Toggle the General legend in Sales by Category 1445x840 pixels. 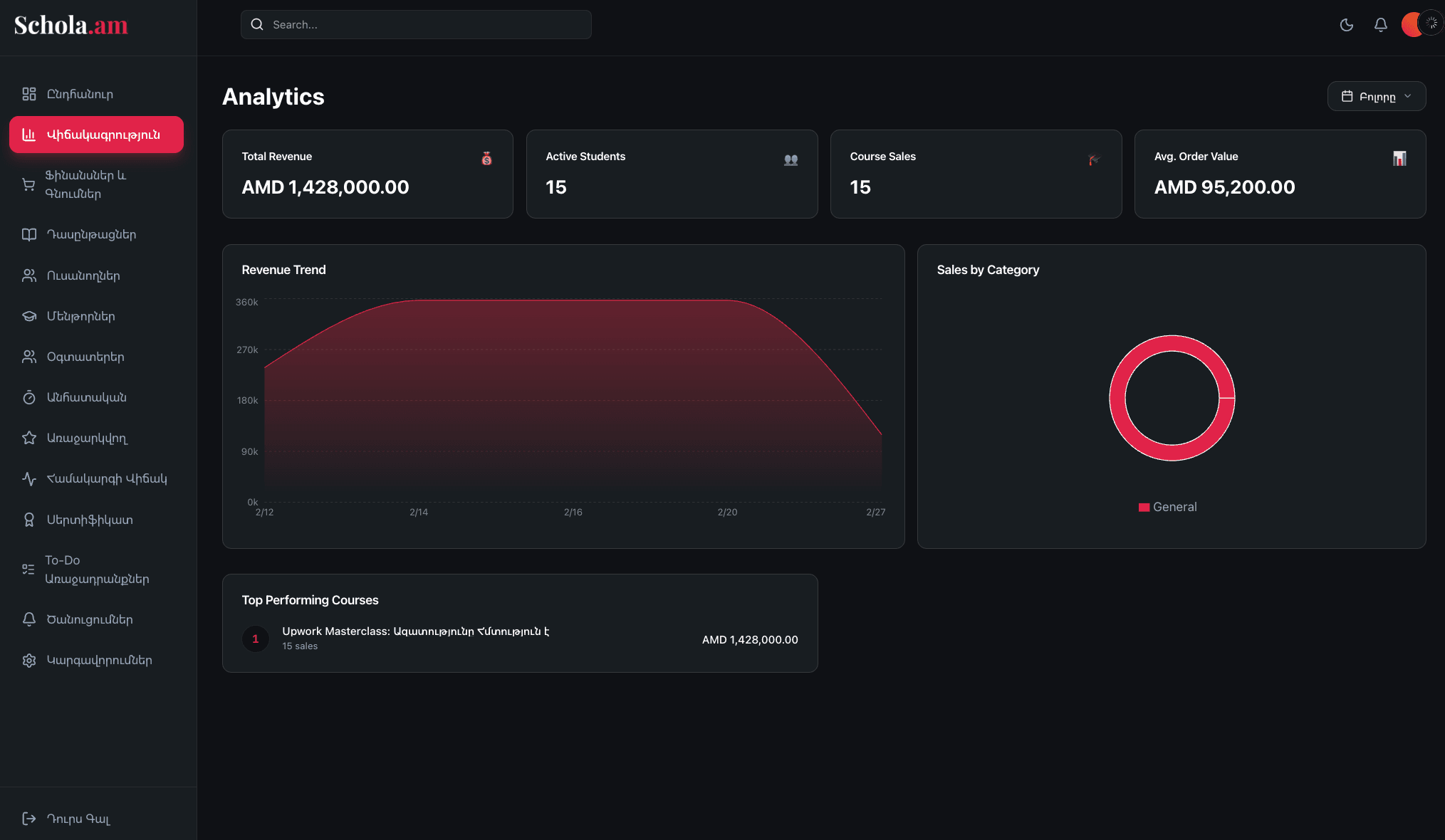click(x=1167, y=507)
